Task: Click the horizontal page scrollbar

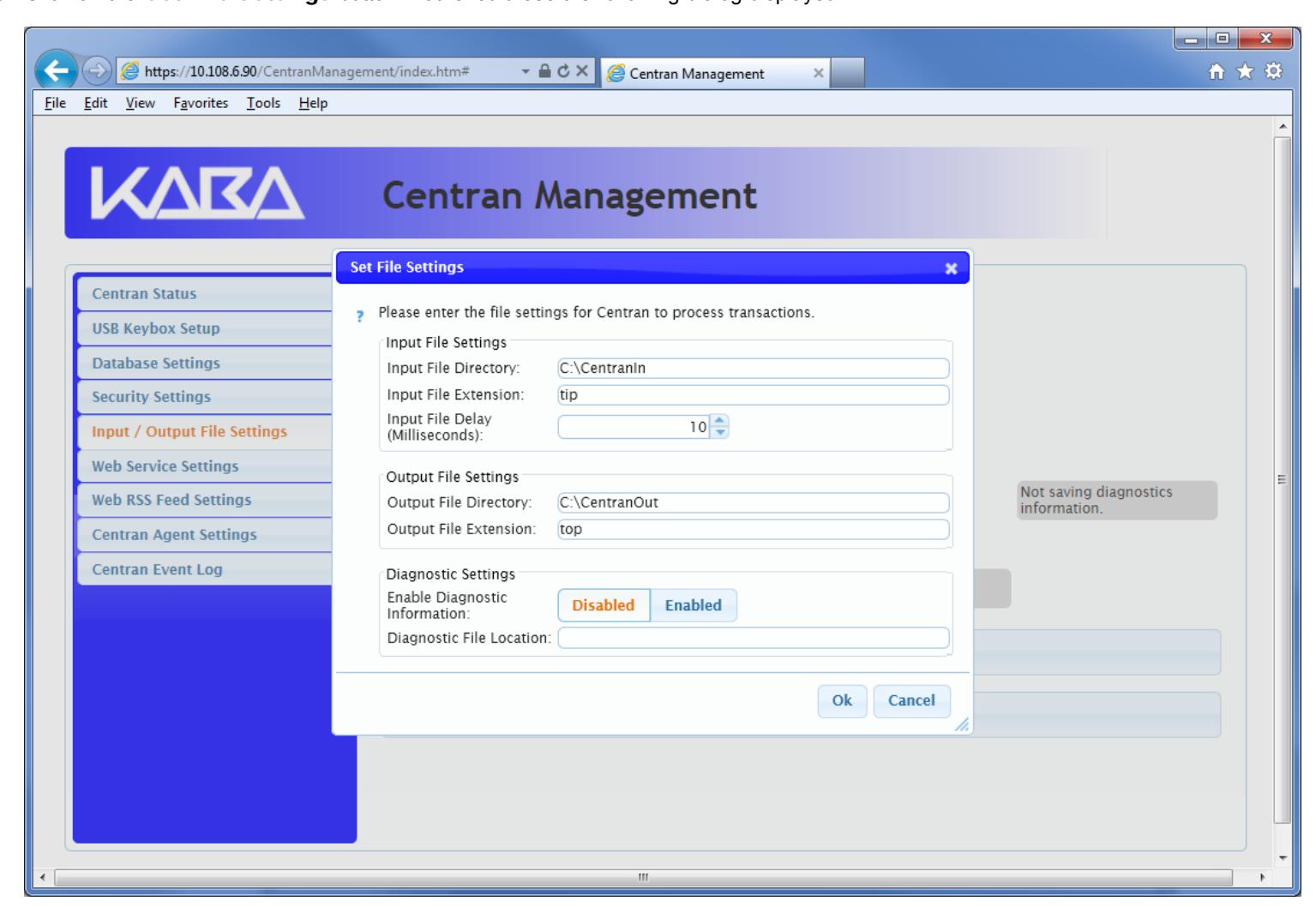Action: coord(644,877)
